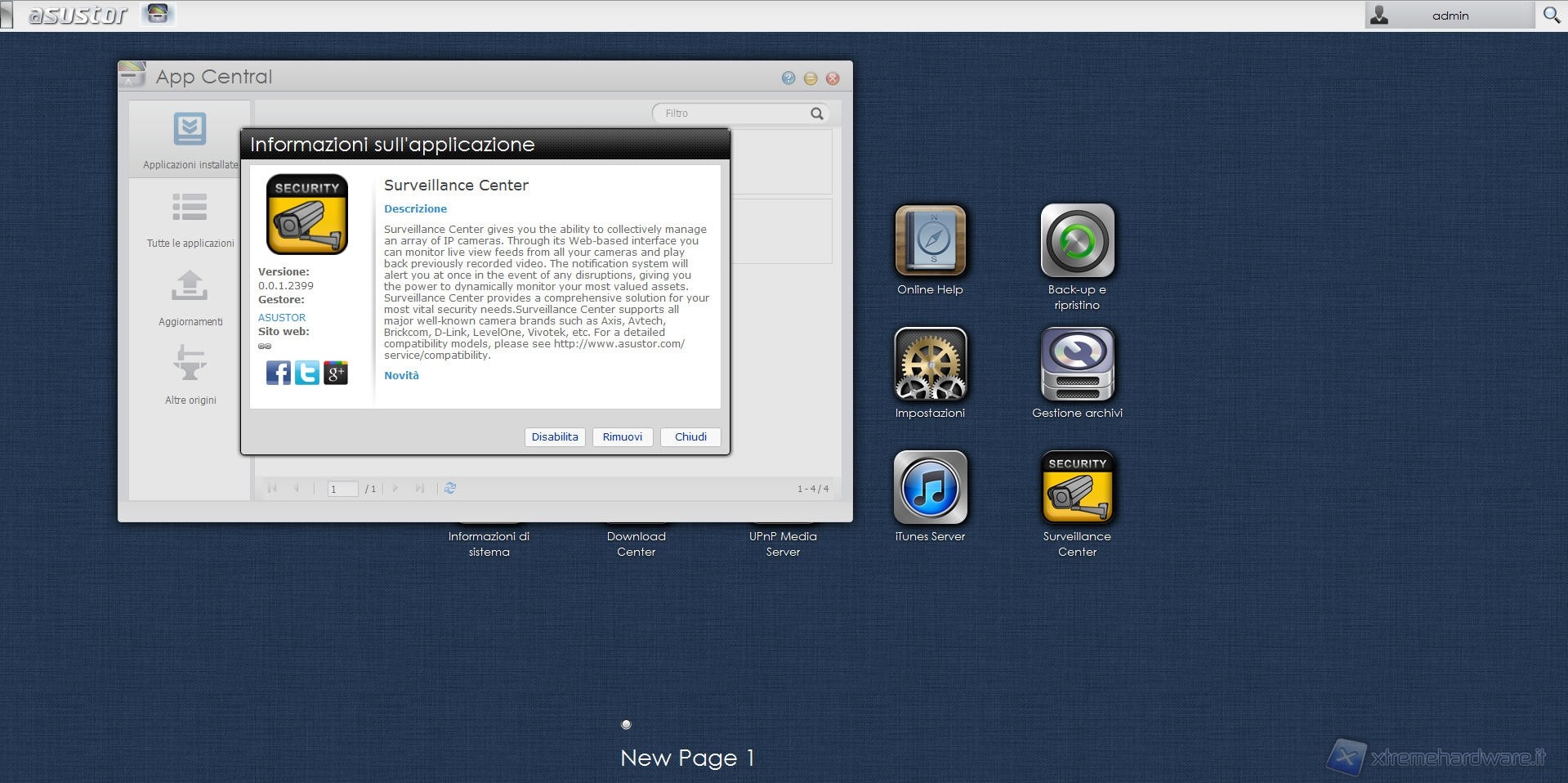The height and width of the screenshot is (783, 1568).
Task: Click the Google Plus share icon
Action: coord(335,373)
